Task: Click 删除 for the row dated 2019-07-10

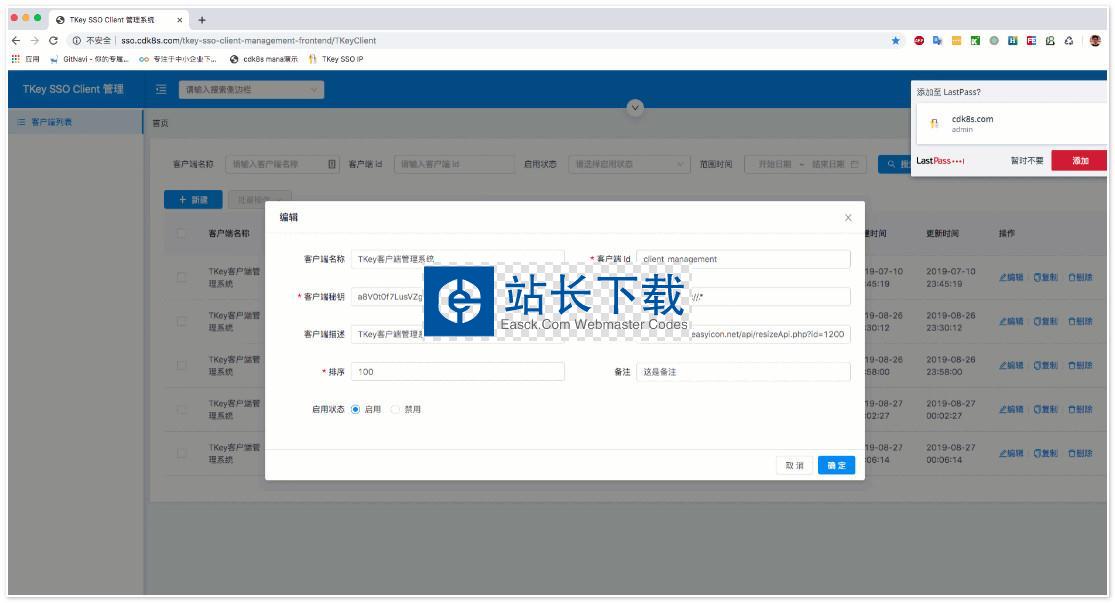Action: [1080, 277]
